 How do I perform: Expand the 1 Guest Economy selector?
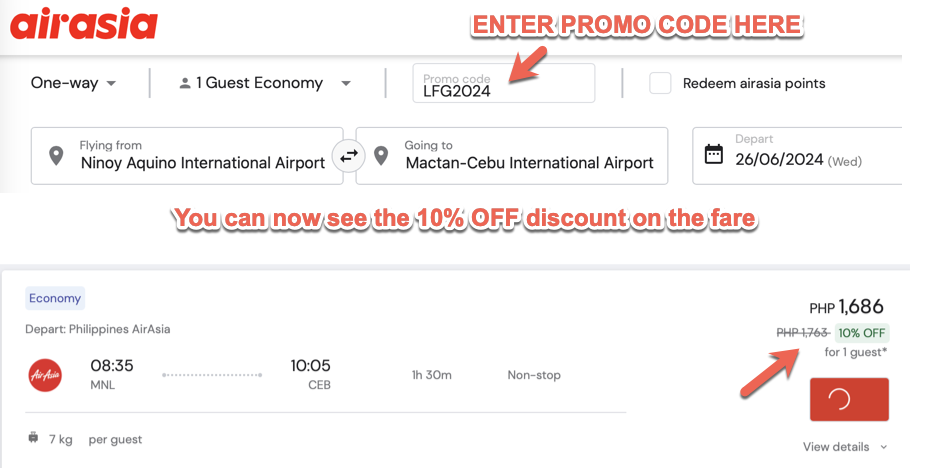point(265,83)
